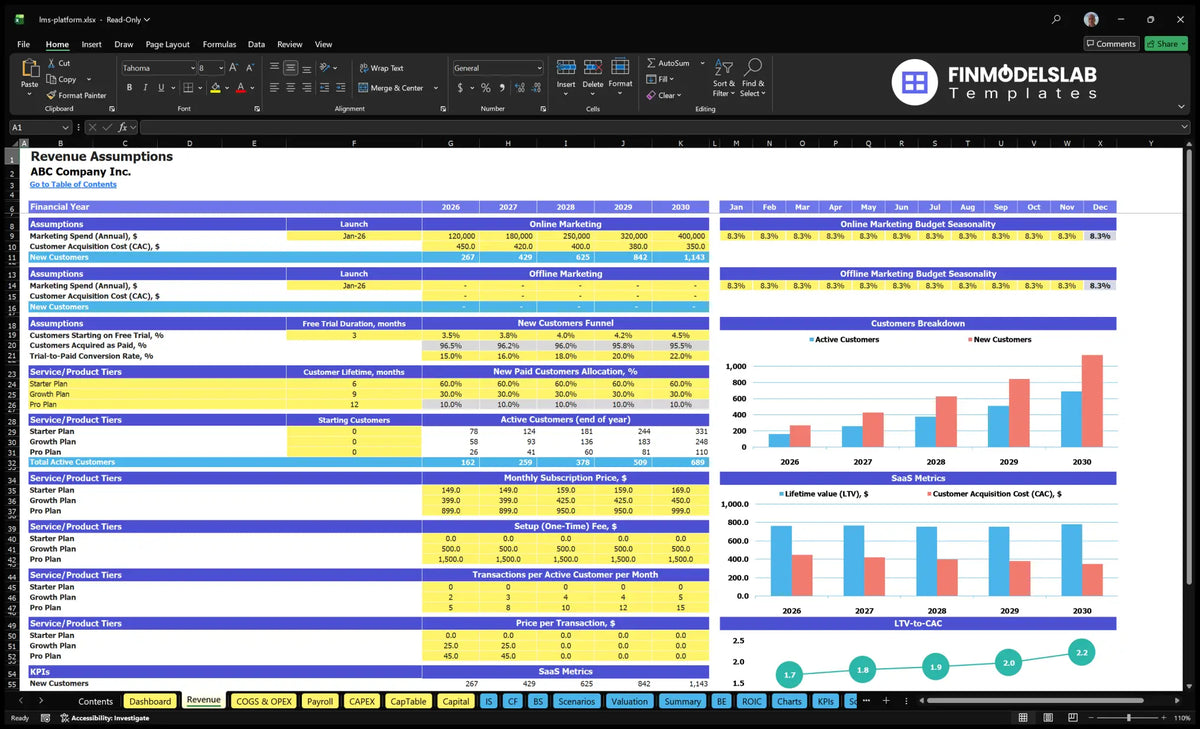Open the Insert ribbon tab
Screen dimensions: 1200x729
click(x=91, y=44)
